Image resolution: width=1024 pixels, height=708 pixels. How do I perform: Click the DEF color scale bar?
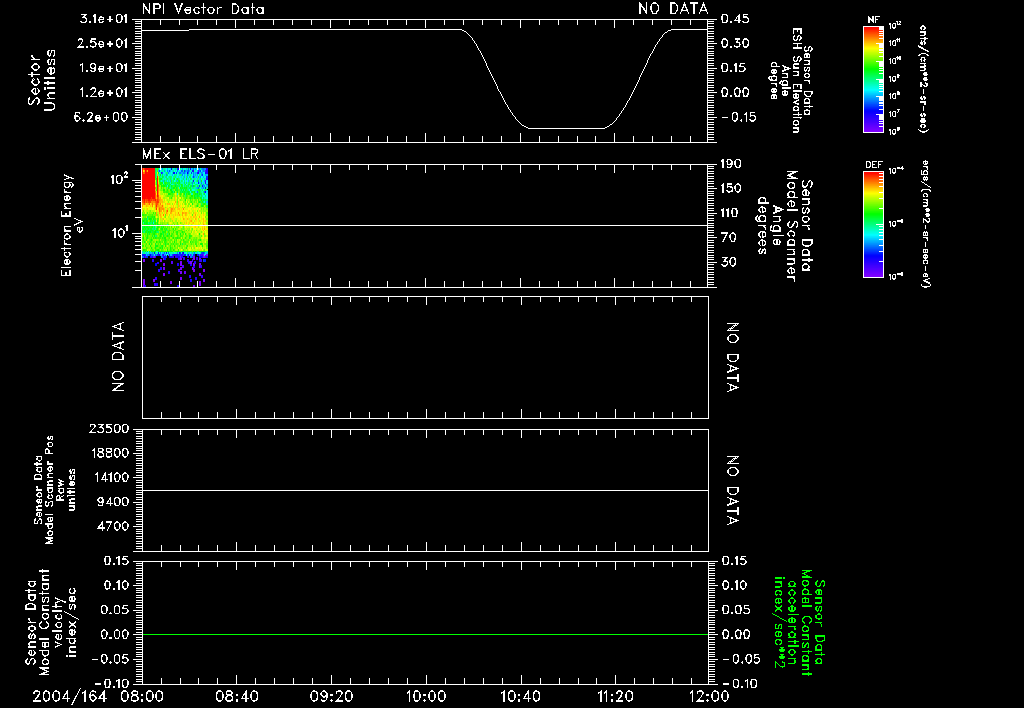pyautogui.click(x=873, y=224)
